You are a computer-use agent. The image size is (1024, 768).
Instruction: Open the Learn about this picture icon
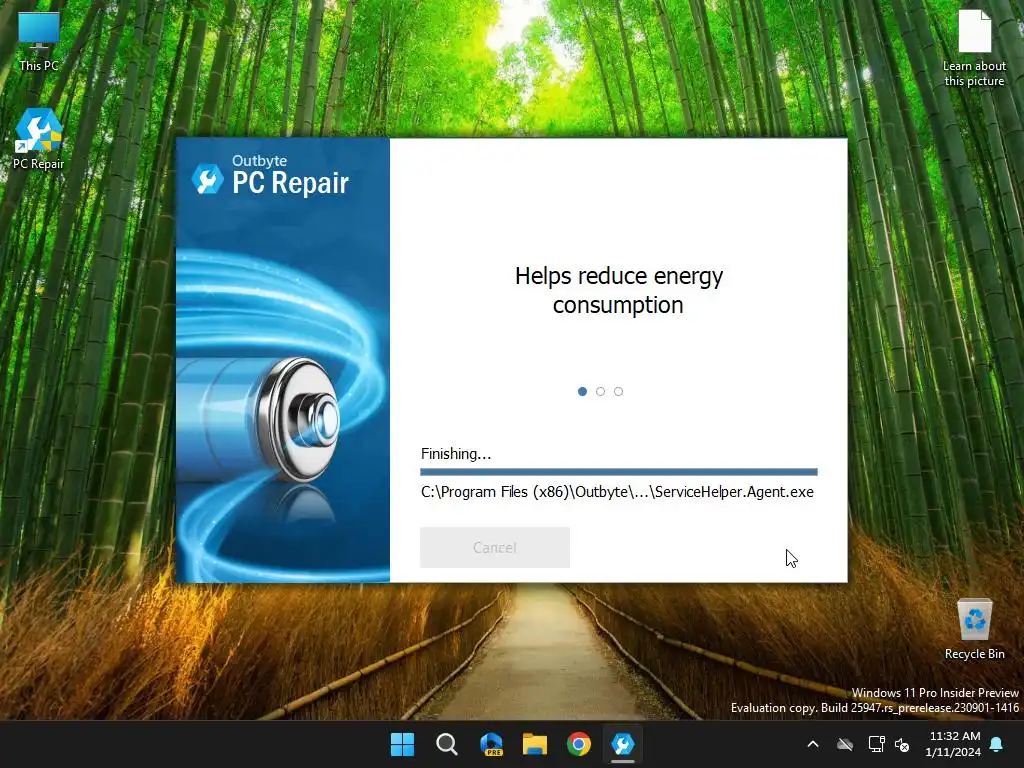pyautogui.click(x=974, y=48)
